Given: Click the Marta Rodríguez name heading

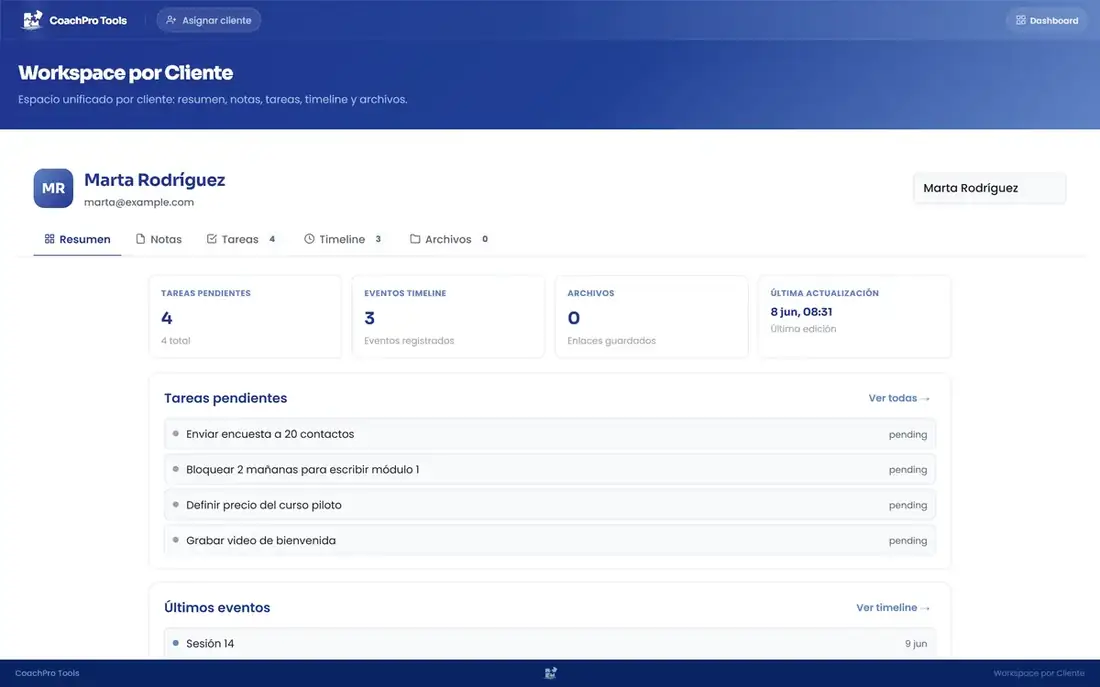Looking at the screenshot, I should pos(154,180).
